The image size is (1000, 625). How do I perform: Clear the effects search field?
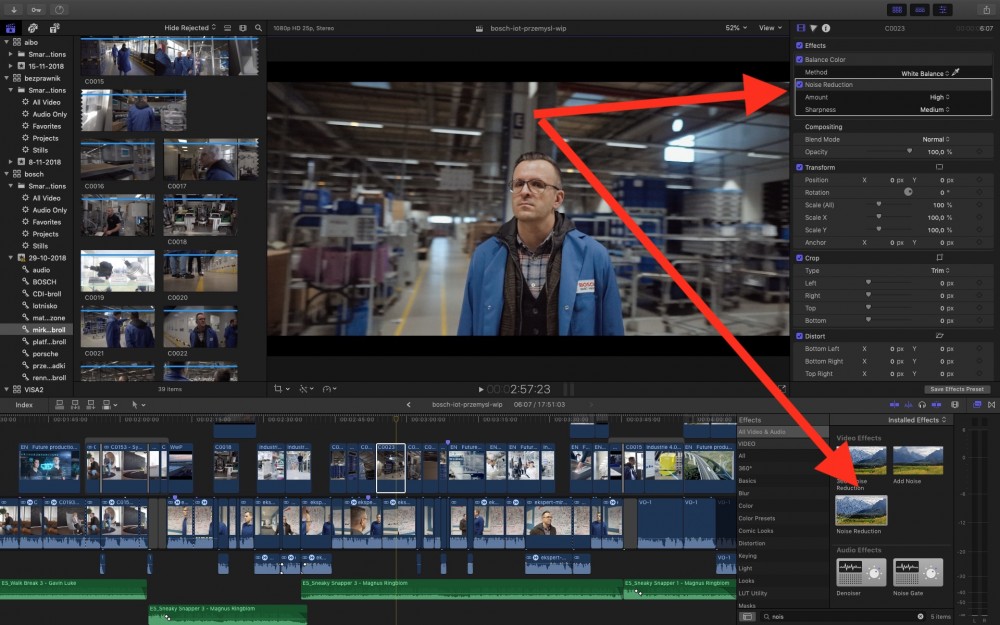pos(920,617)
